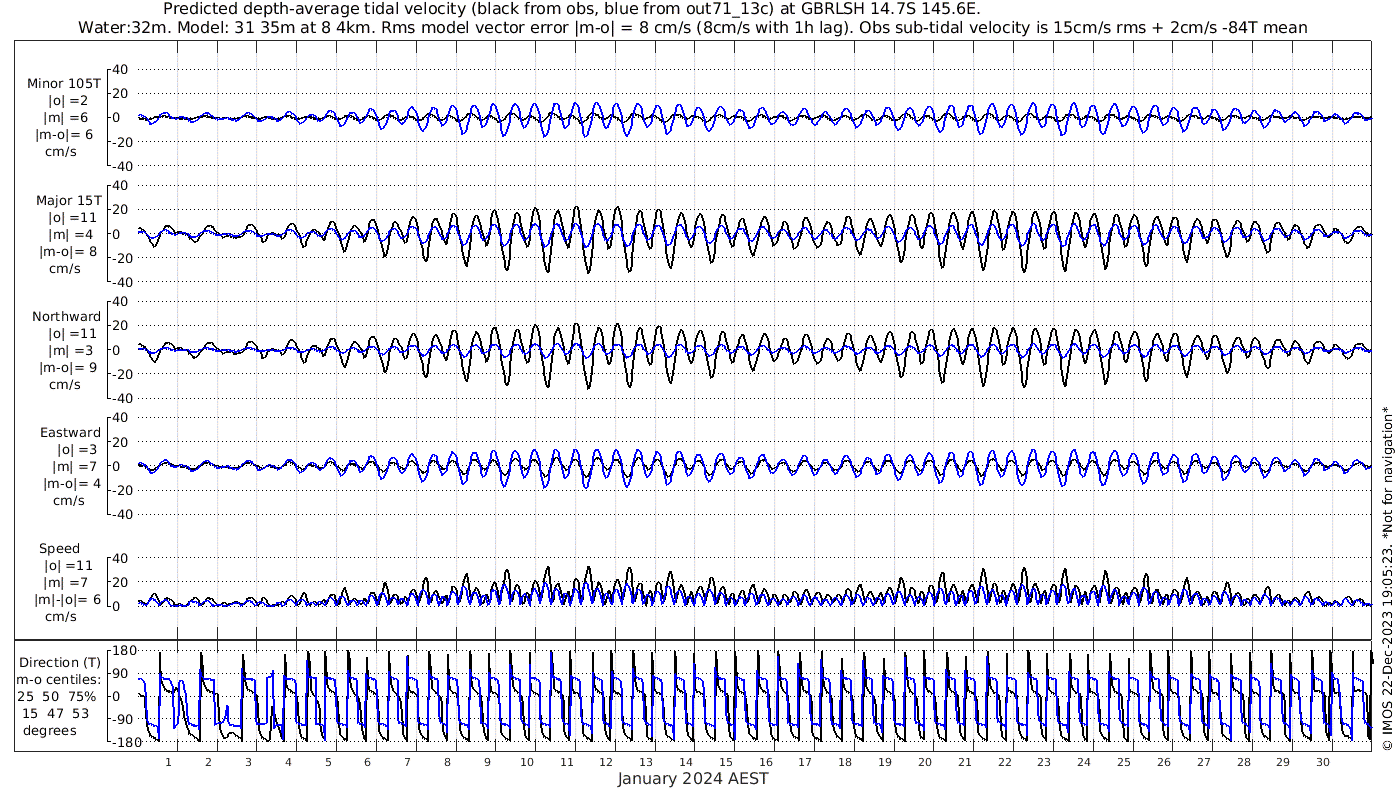Image resolution: width=1400 pixels, height=800 pixels.
Task: Click day tick label '23' on x-axis
Action: pos(1044,761)
